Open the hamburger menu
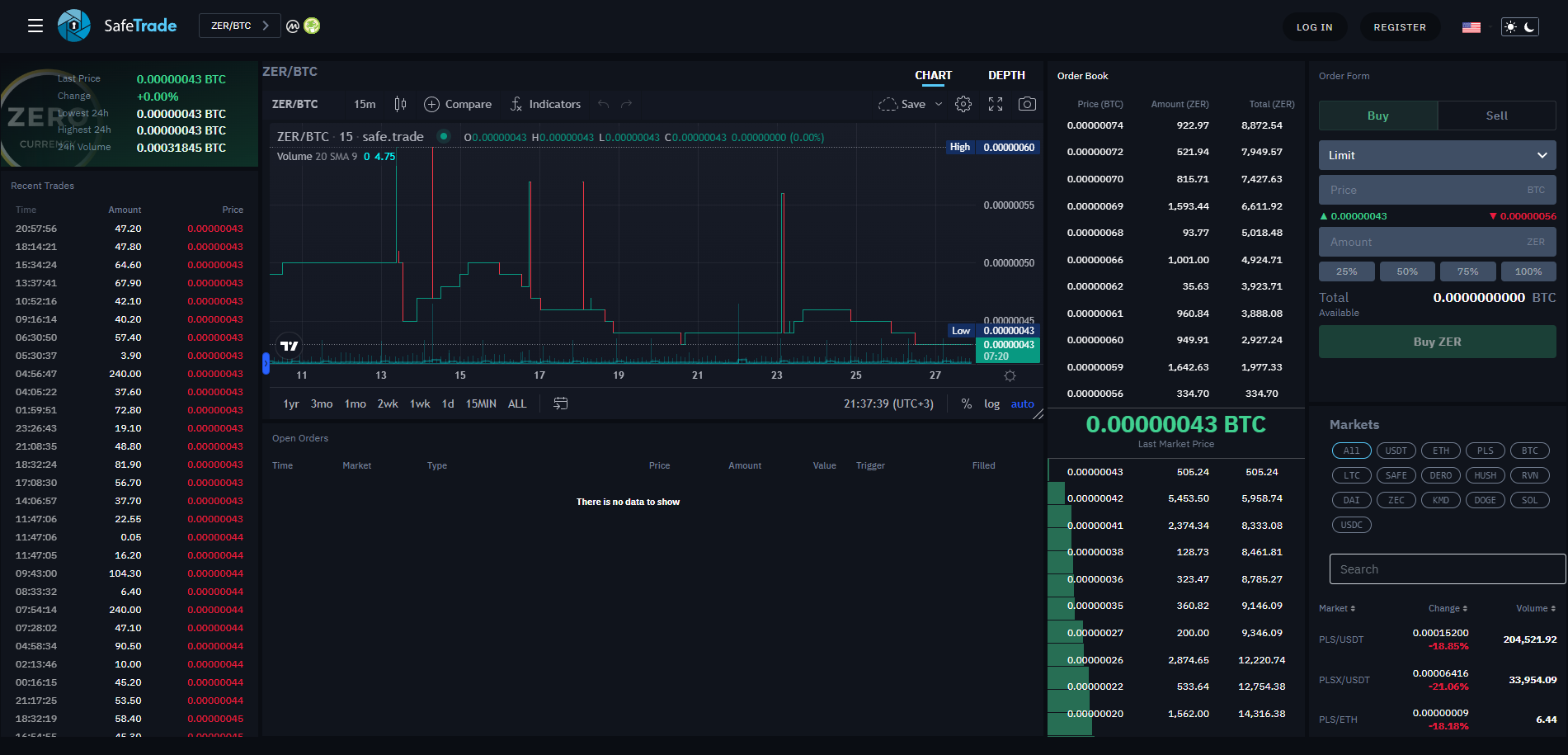Screen dimensions: 1568x755 35,26
